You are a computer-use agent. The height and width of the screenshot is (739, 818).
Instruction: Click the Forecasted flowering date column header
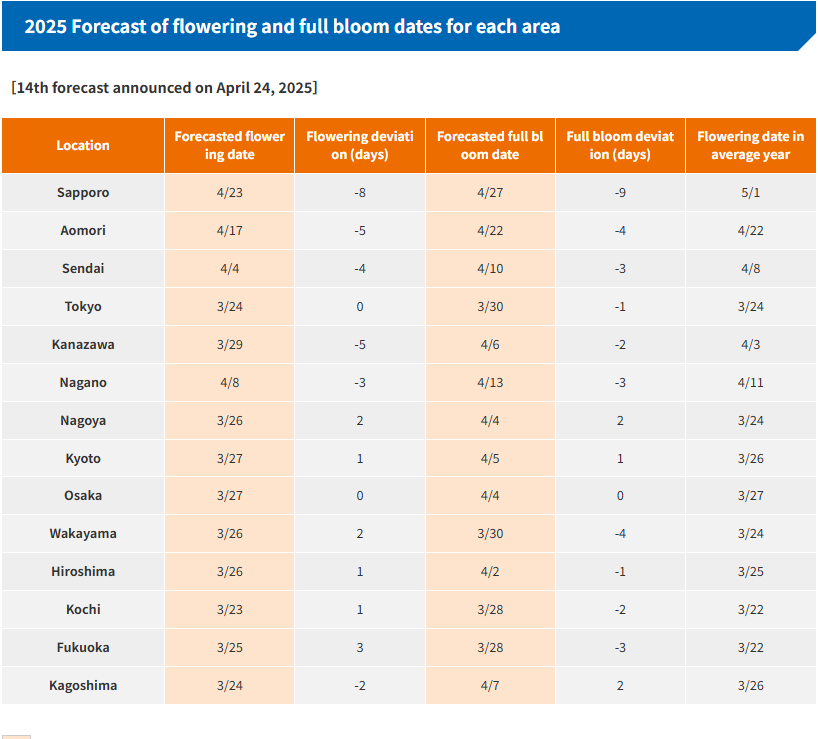[230, 145]
